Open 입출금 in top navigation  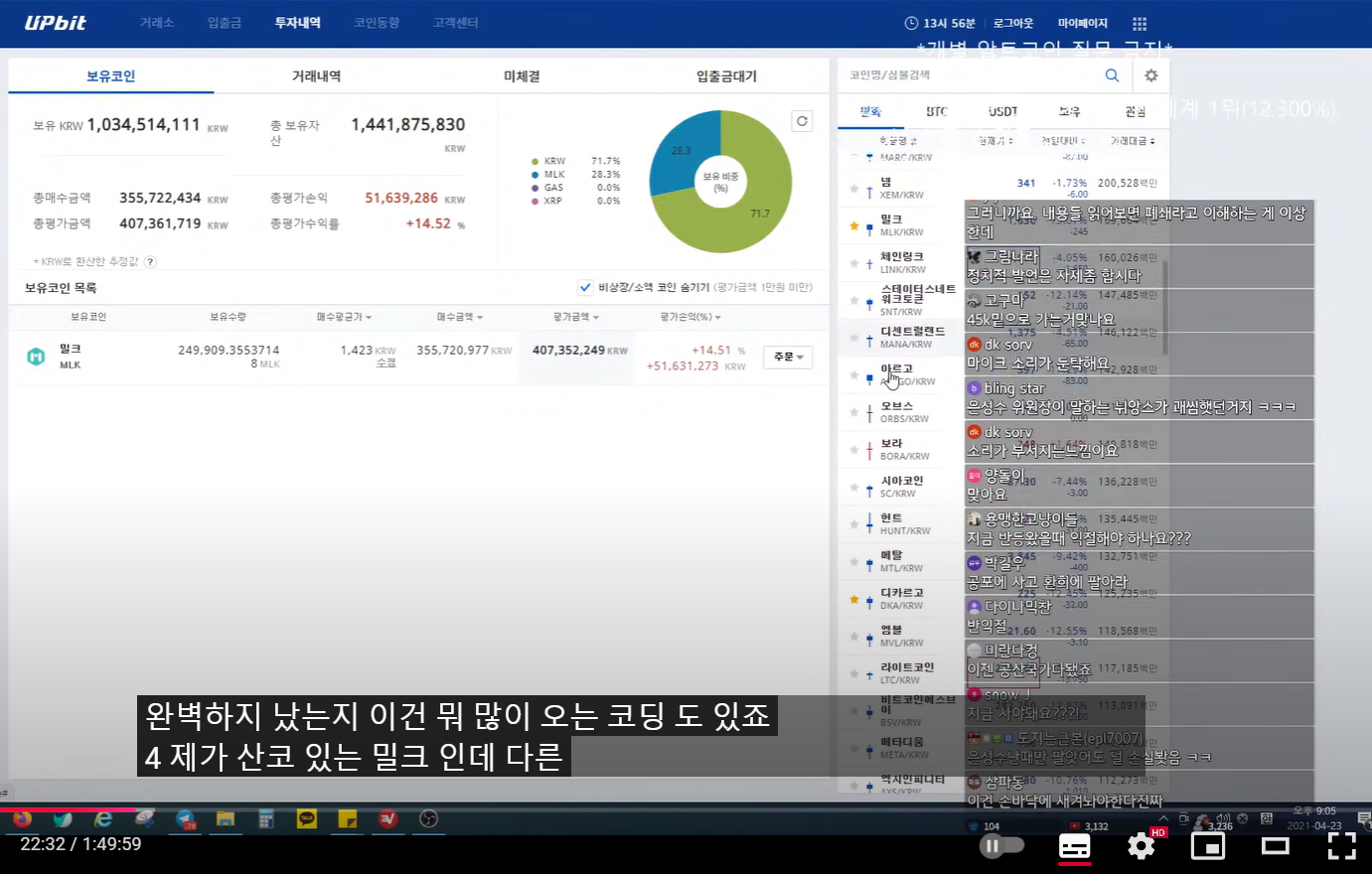[x=225, y=23]
